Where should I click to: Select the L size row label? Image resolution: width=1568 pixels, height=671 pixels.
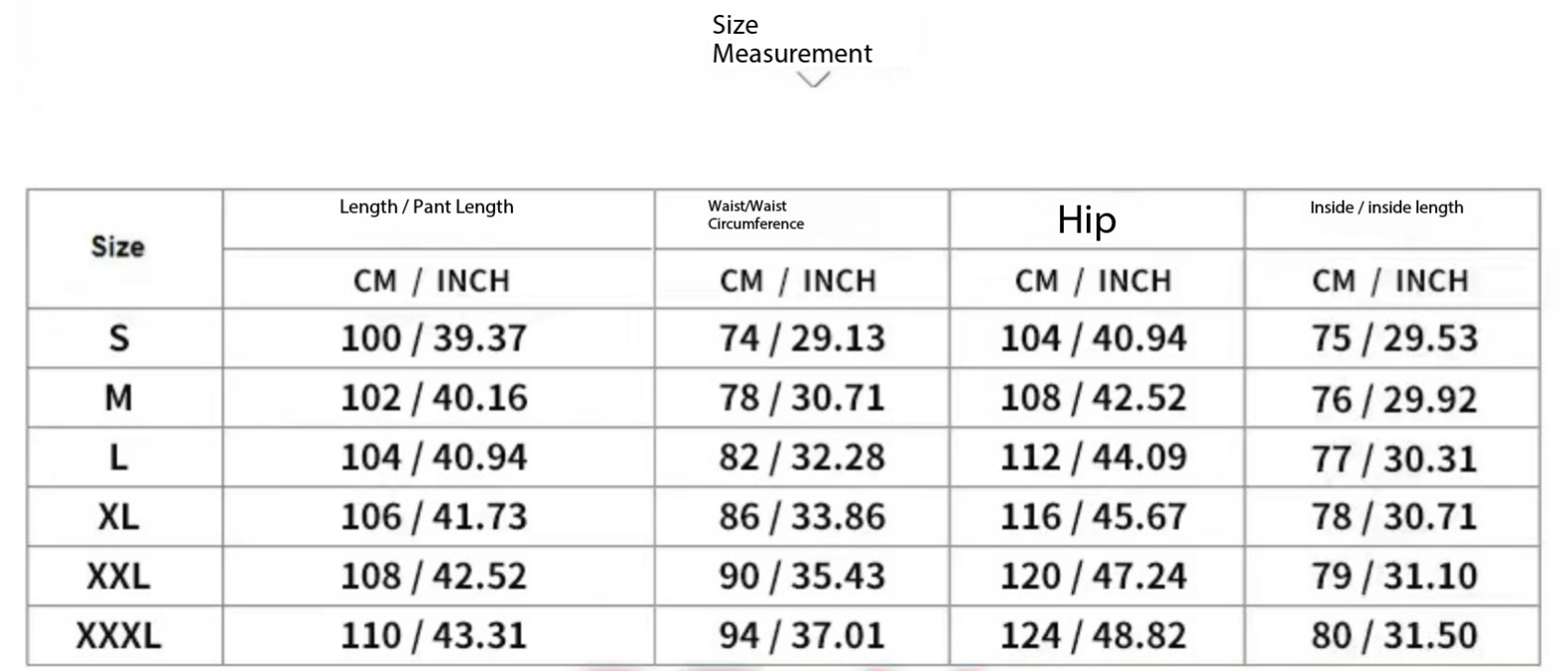[x=118, y=458]
